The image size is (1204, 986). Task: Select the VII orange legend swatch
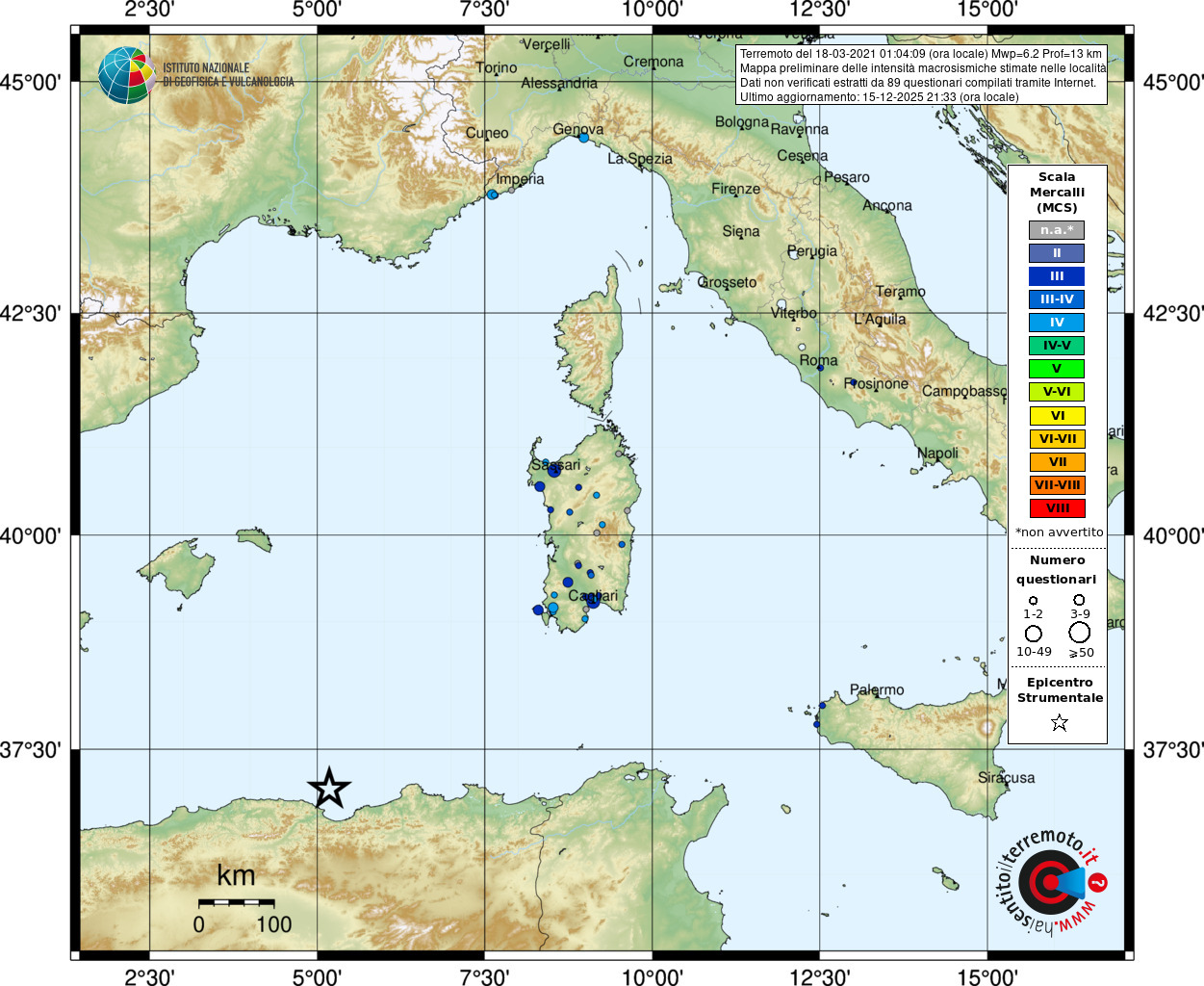coord(1057,462)
